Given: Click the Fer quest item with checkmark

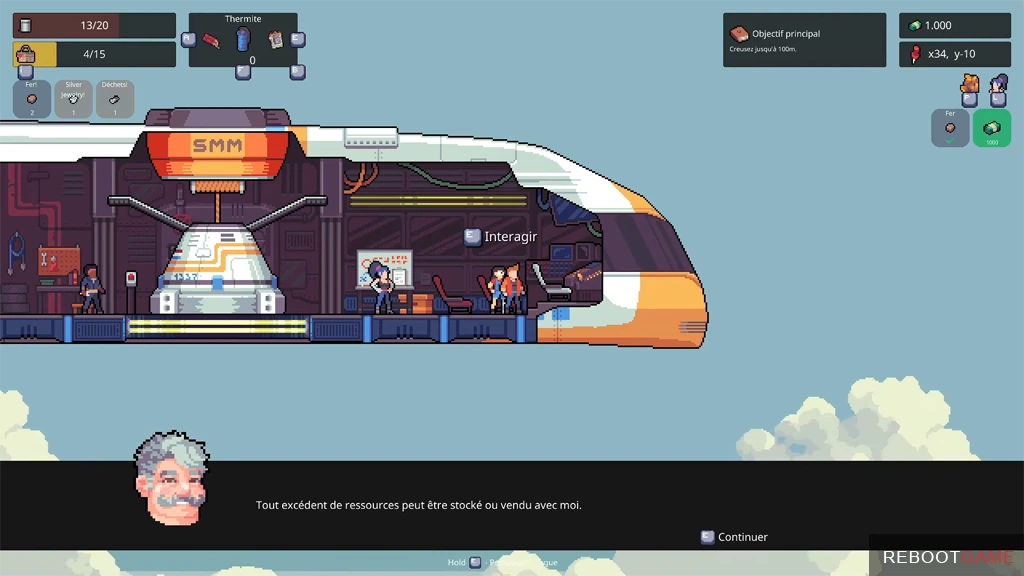Looking at the screenshot, I should tap(950, 128).
